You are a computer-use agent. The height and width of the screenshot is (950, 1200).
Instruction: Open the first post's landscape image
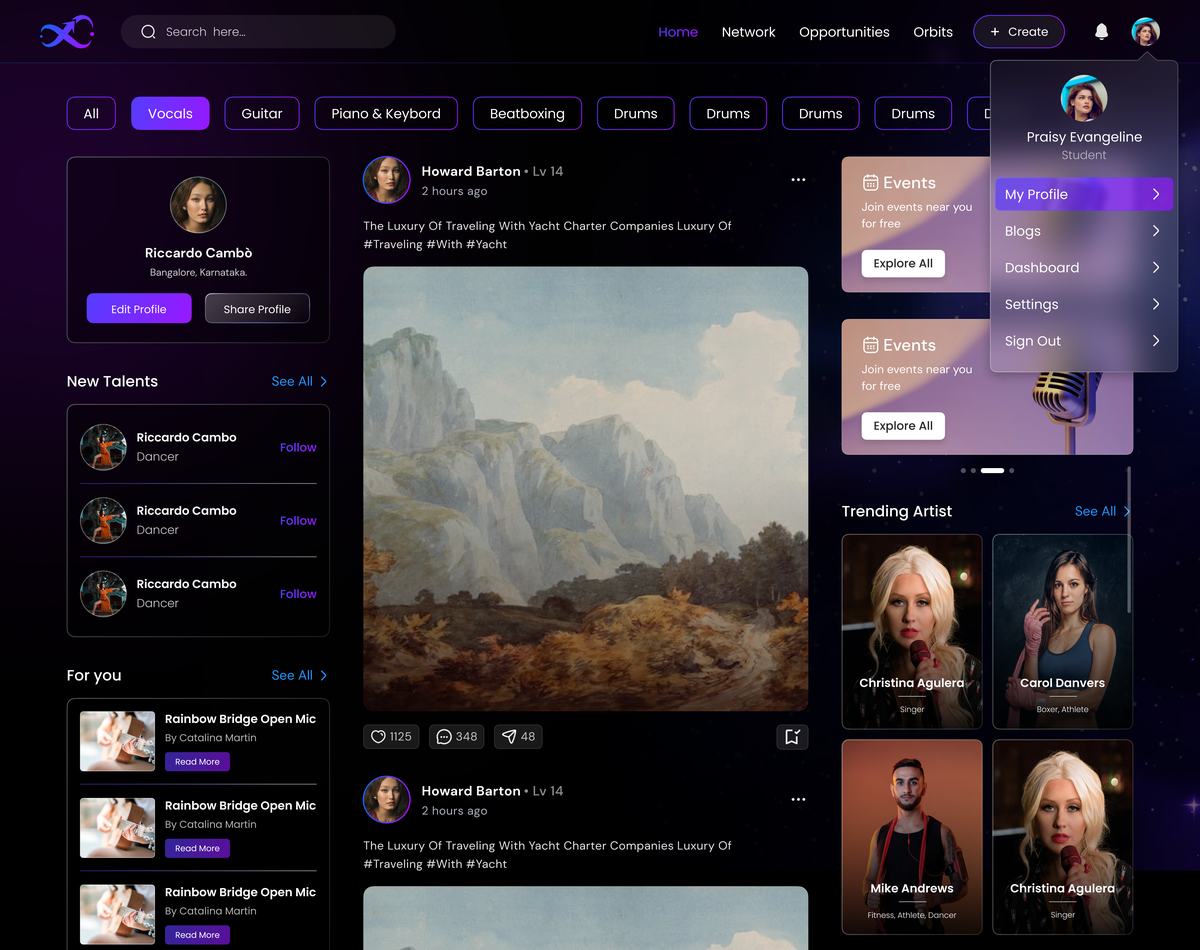pos(585,489)
